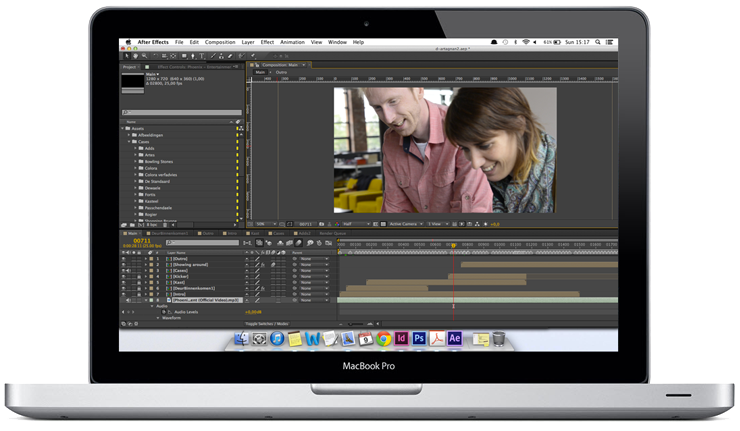Open the Composition menu
Viewport: 740px width, 431px height.
click(x=220, y=42)
